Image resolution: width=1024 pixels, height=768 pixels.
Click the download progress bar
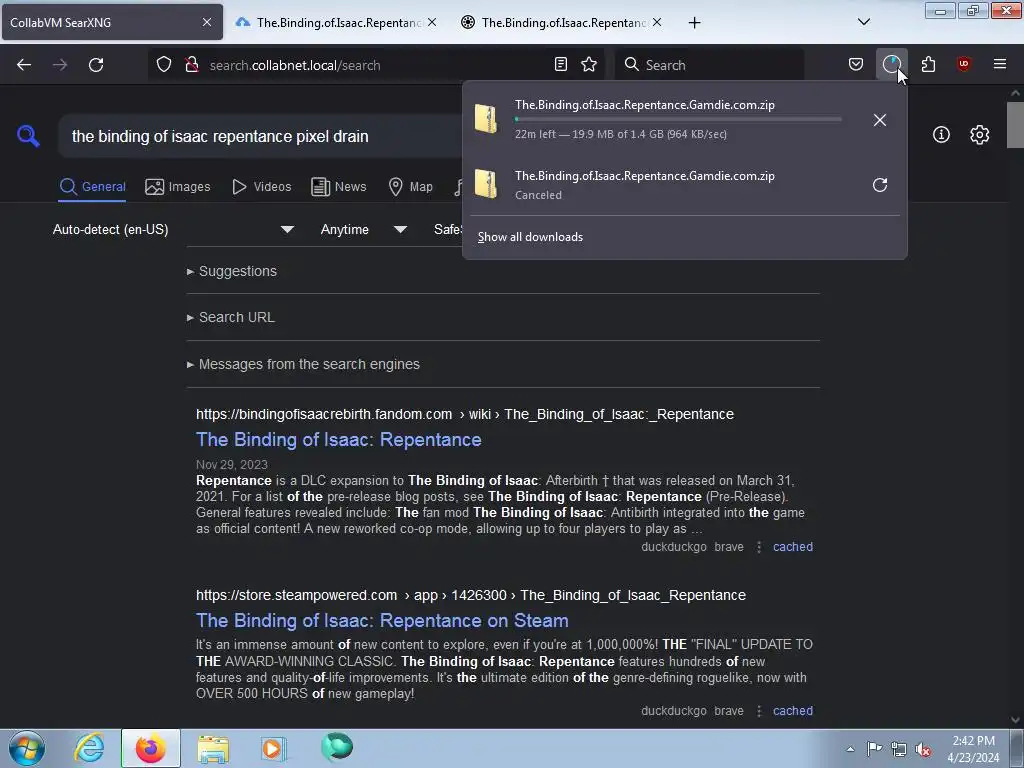coord(678,120)
